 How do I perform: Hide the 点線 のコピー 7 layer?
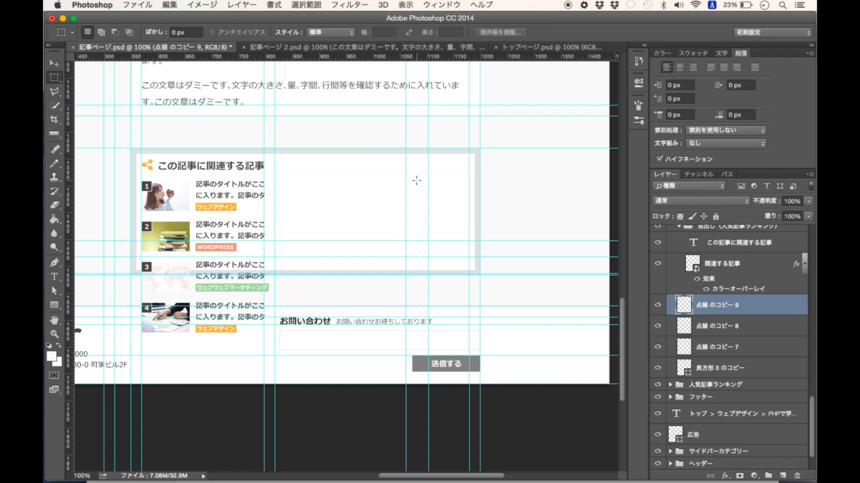pyautogui.click(x=658, y=346)
